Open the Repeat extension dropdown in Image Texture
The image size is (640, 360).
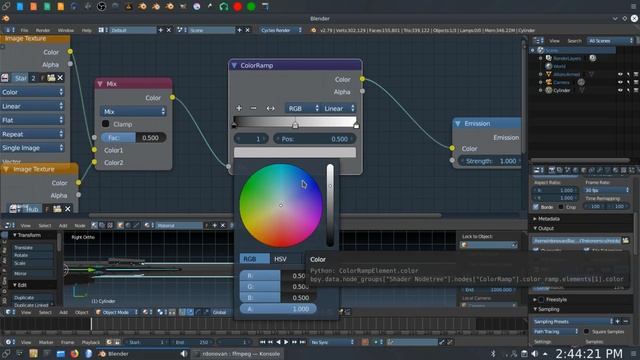(32, 134)
